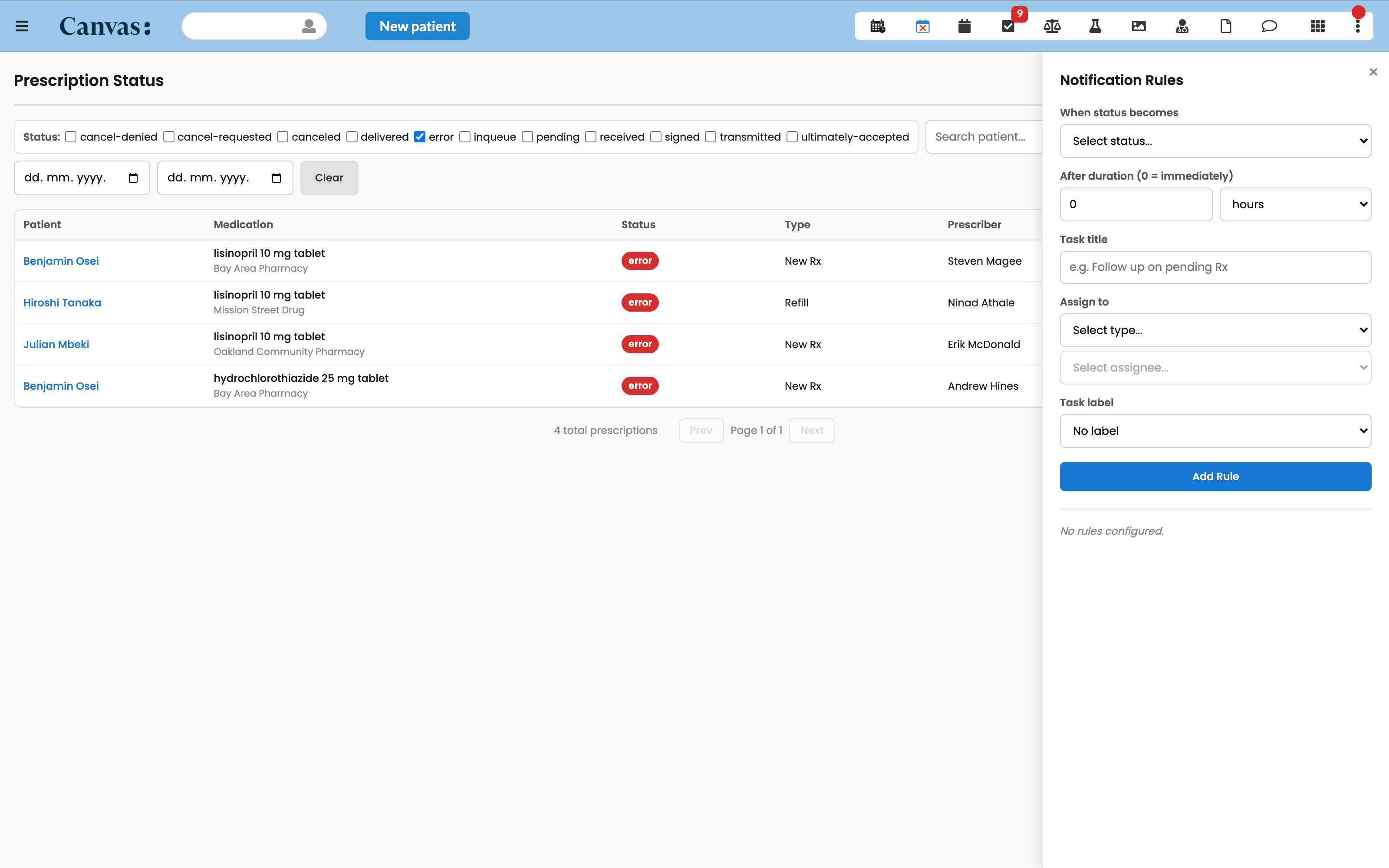The image size is (1389, 868).
Task: Click Oakland Community Pharmacy text
Action: [x=289, y=352]
